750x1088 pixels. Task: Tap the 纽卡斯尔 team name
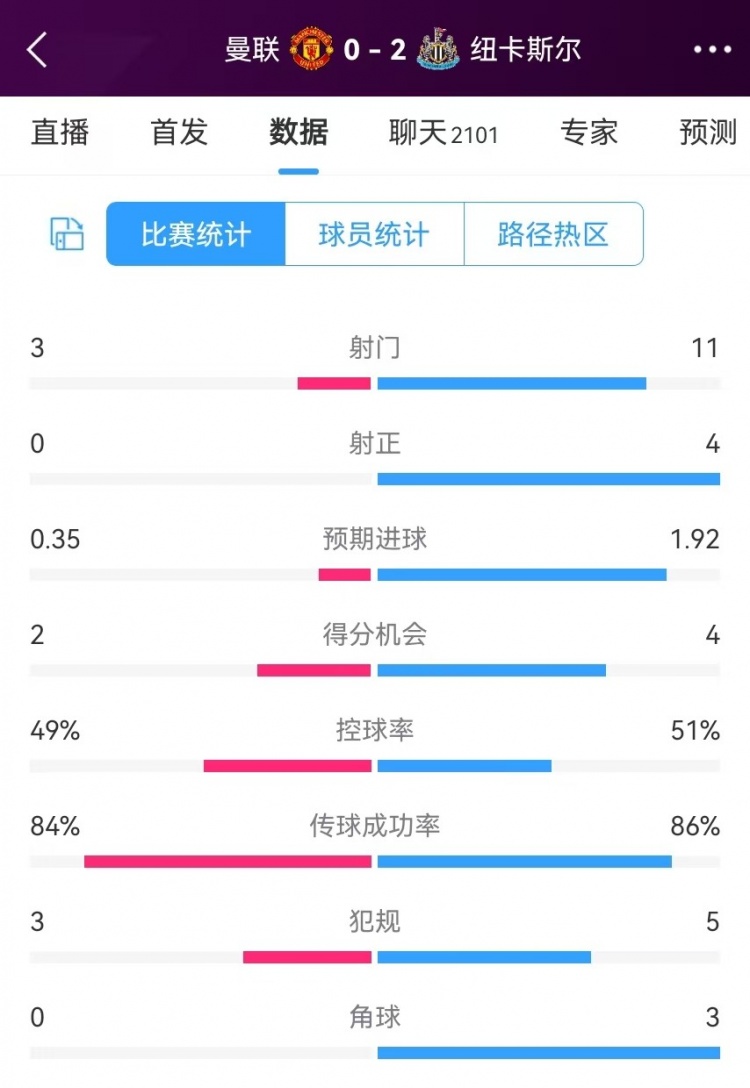click(x=525, y=49)
